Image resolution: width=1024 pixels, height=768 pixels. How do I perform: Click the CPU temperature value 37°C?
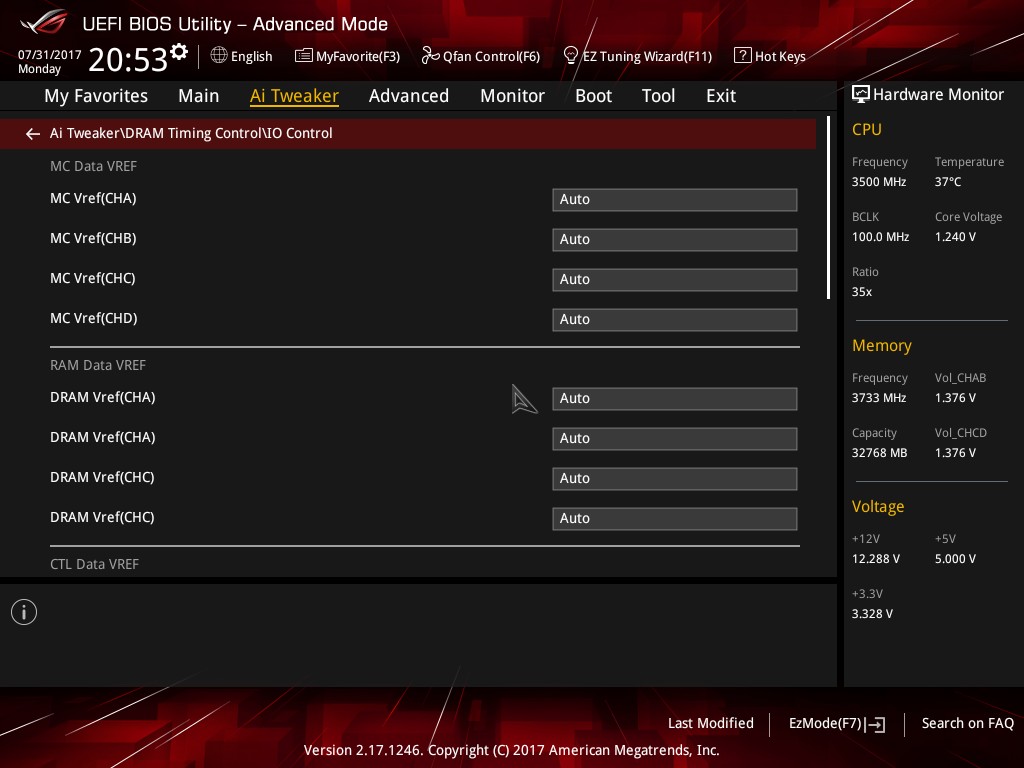(948, 182)
